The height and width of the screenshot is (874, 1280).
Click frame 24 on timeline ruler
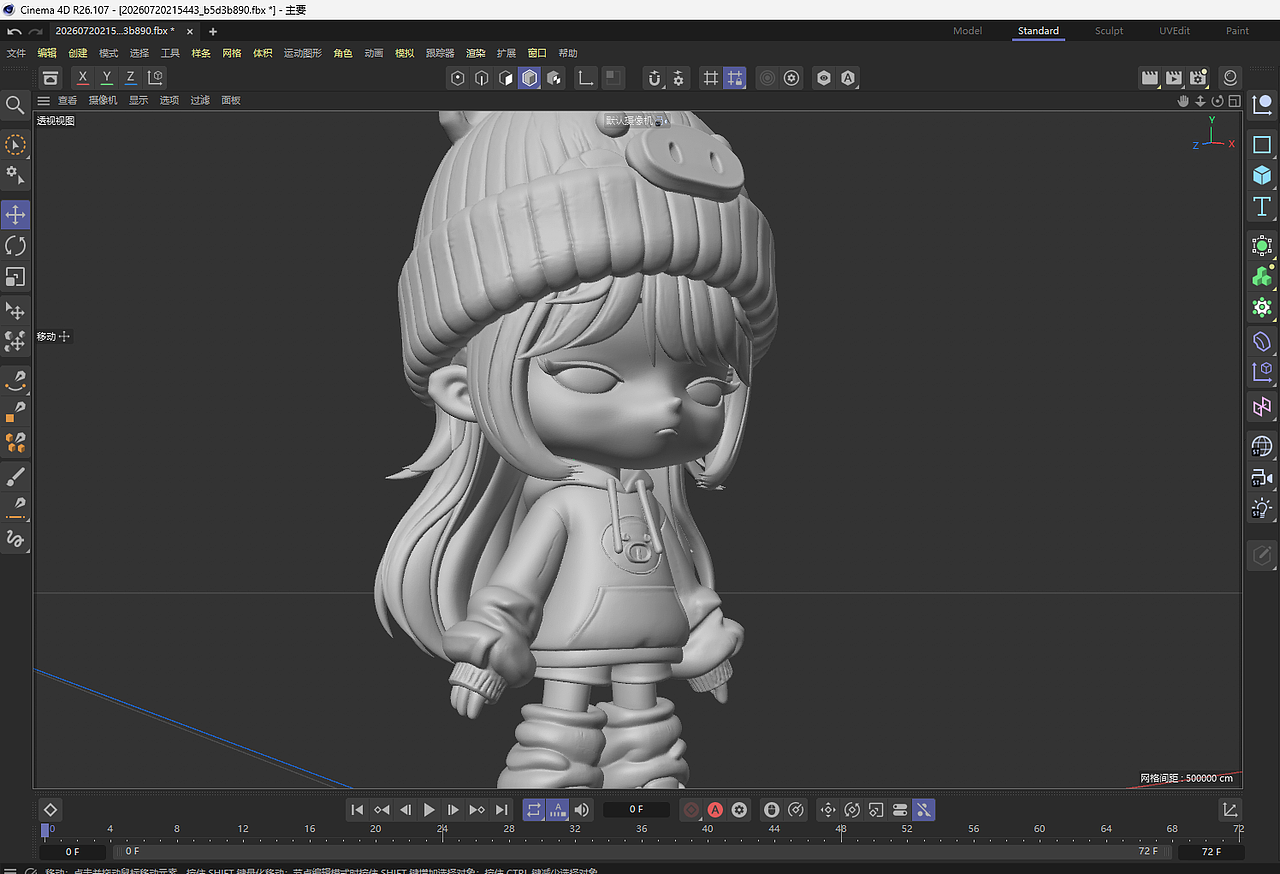442,829
